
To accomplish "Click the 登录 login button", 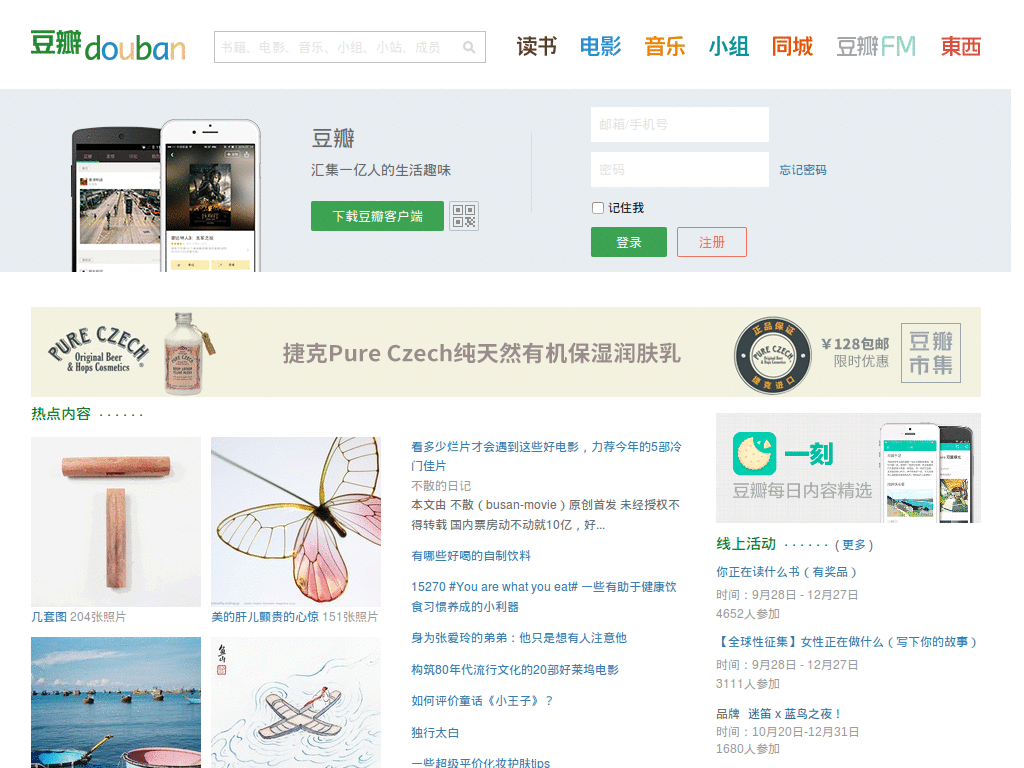I will [x=629, y=242].
